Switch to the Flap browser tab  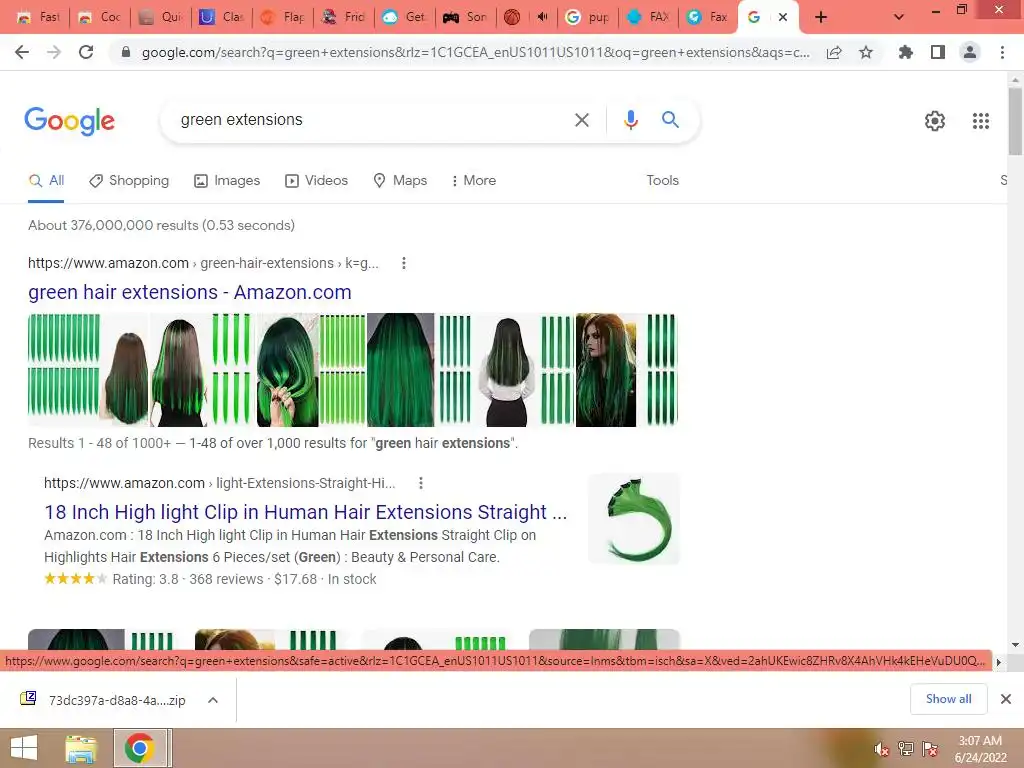coord(283,17)
